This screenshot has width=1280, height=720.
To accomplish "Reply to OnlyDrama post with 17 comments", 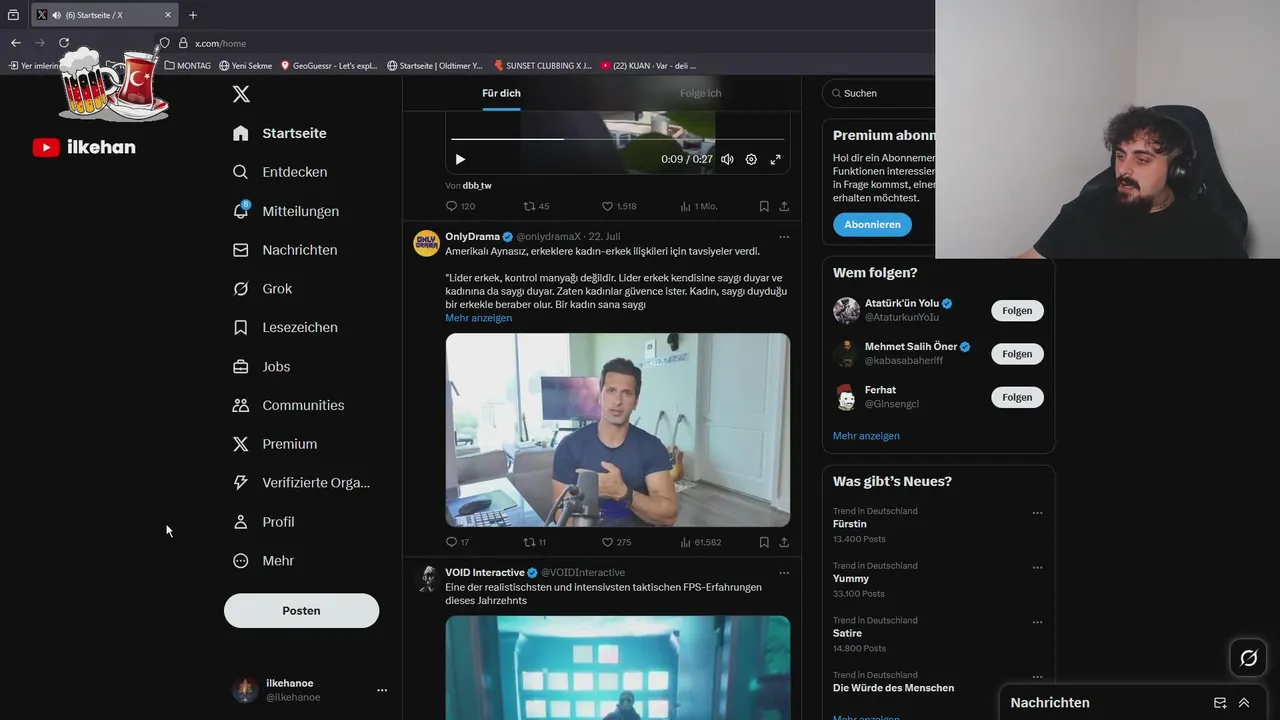I will pyautogui.click(x=451, y=542).
